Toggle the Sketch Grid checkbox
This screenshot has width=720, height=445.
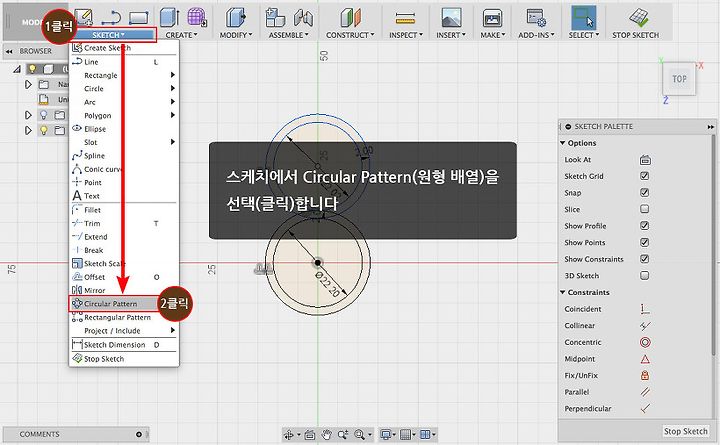[x=645, y=176]
